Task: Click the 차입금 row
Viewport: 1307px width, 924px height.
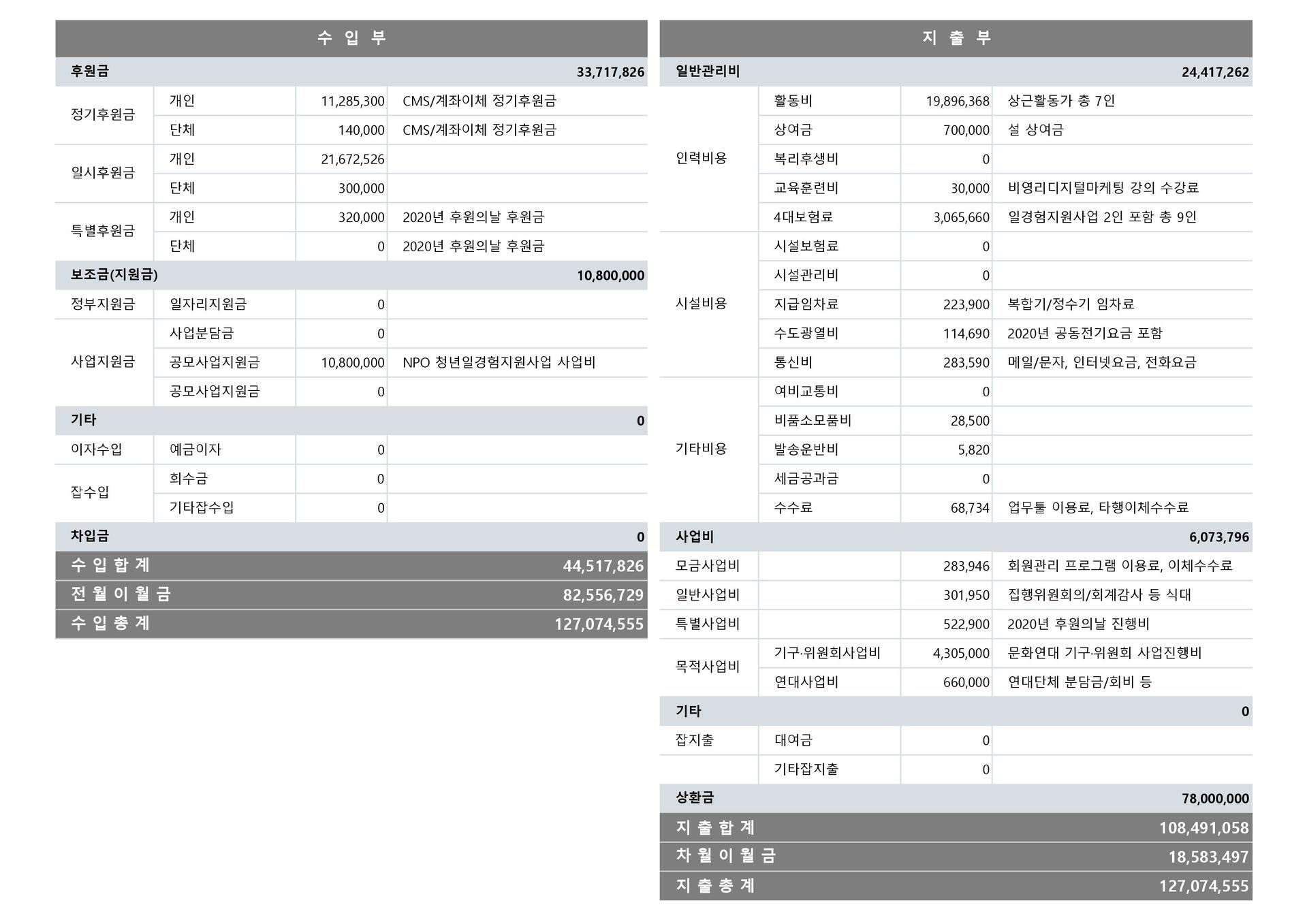Action: [x=351, y=537]
